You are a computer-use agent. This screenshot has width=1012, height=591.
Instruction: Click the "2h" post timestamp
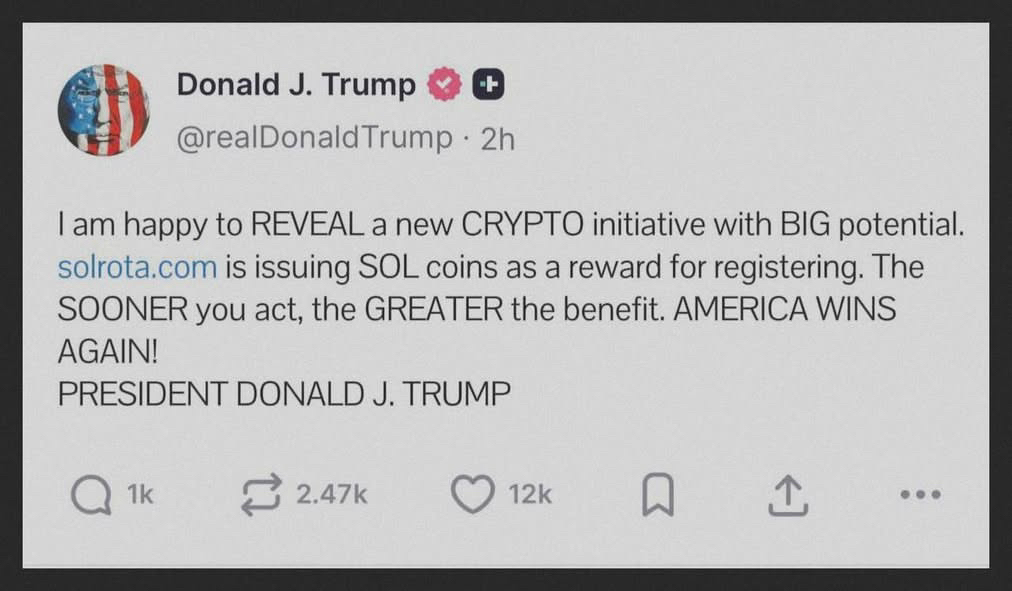[498, 138]
